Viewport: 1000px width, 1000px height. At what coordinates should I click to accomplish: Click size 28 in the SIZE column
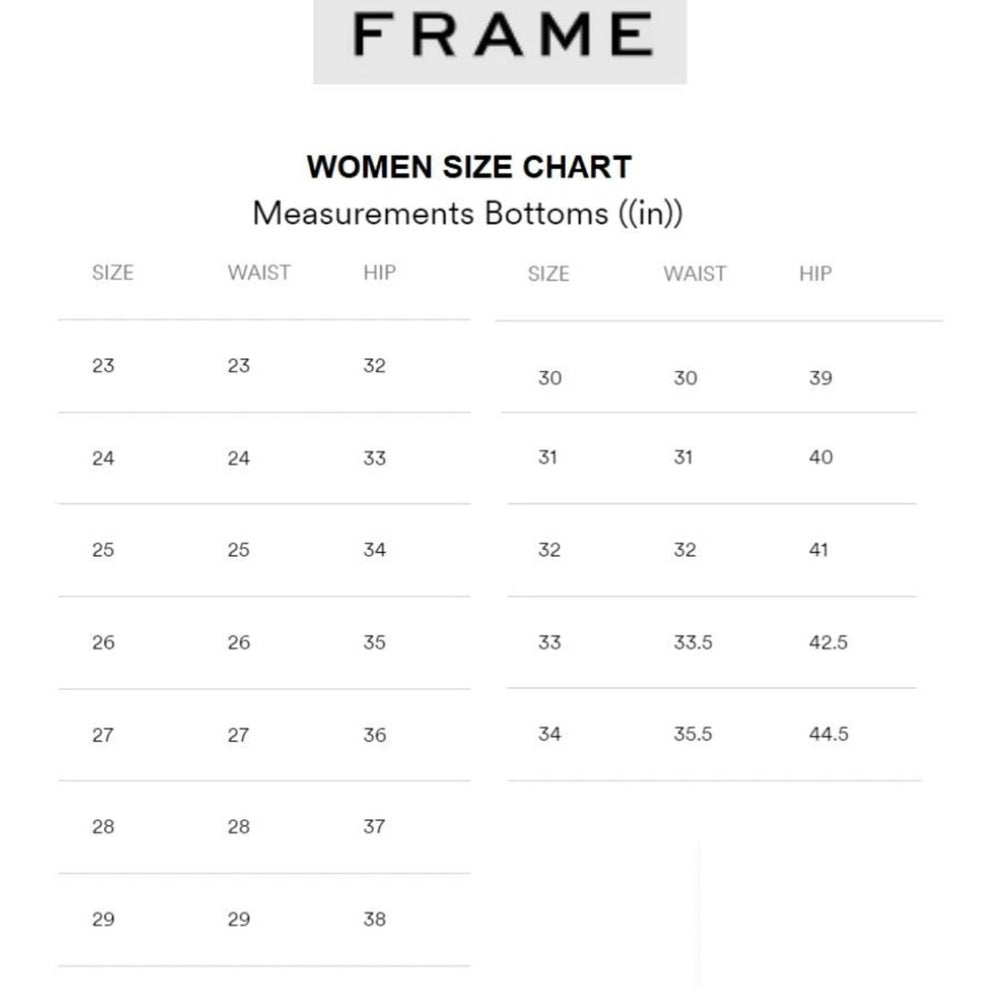point(103,827)
